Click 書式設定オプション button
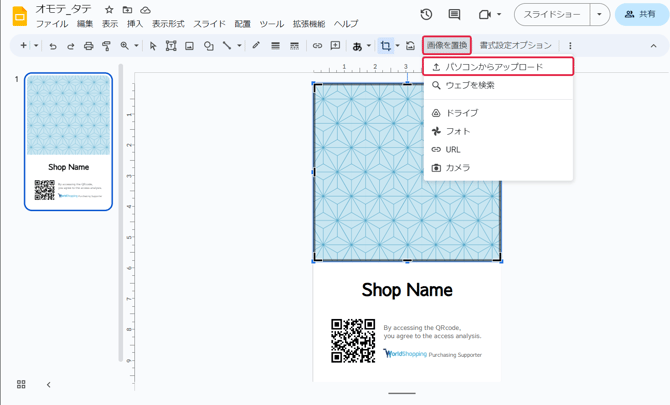Viewport: 670px width, 405px height. (515, 46)
